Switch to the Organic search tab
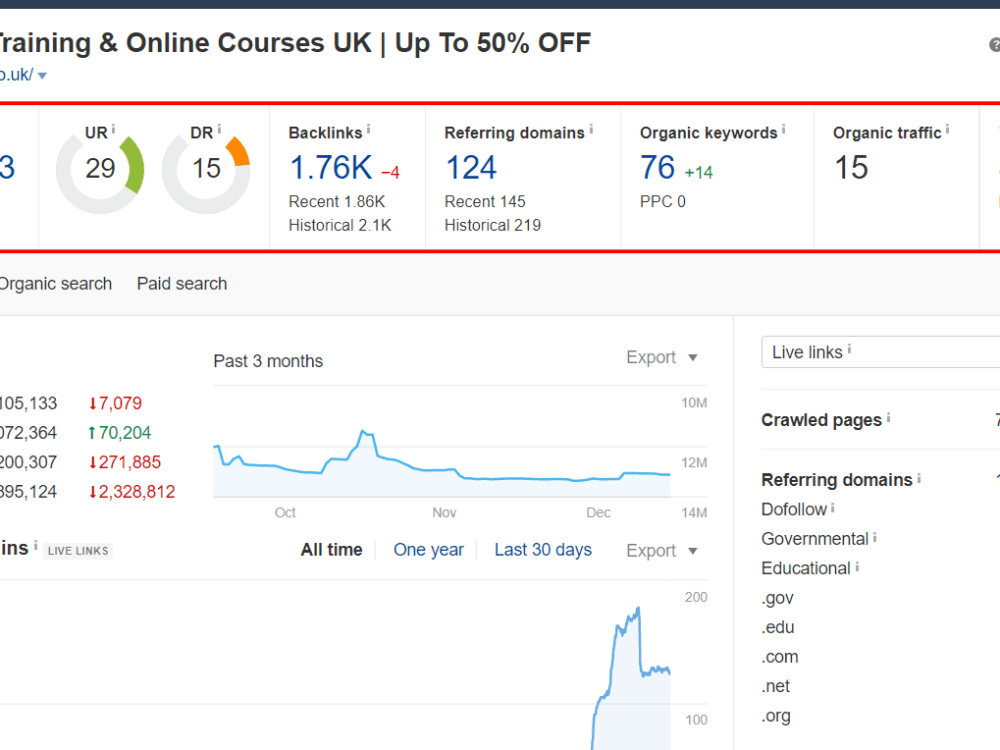This screenshot has width=1000, height=750. pos(55,284)
